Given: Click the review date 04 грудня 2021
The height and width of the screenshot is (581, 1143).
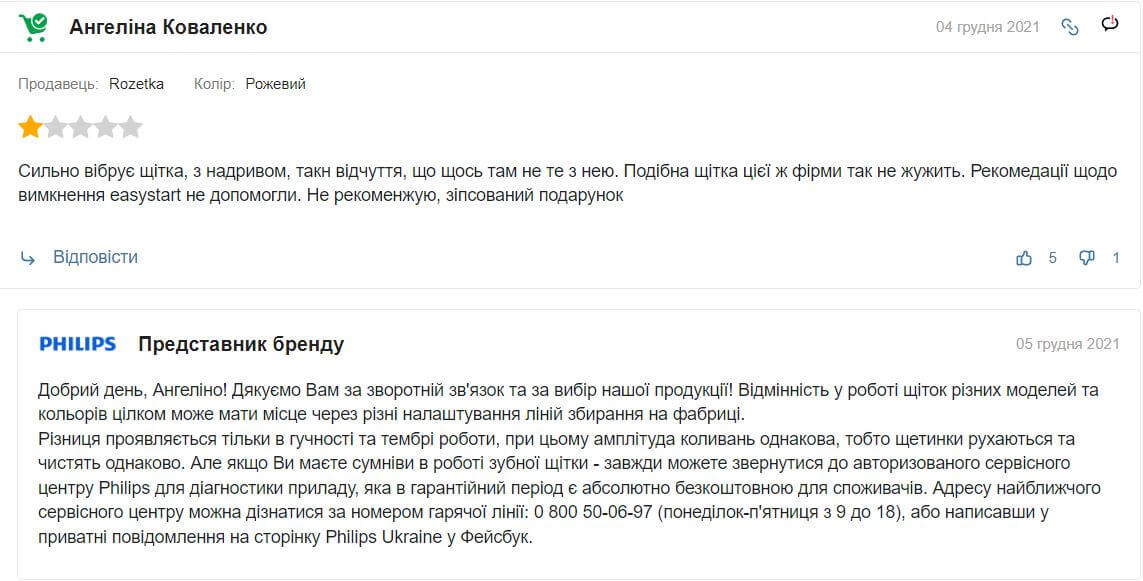Looking at the screenshot, I should 989,26.
